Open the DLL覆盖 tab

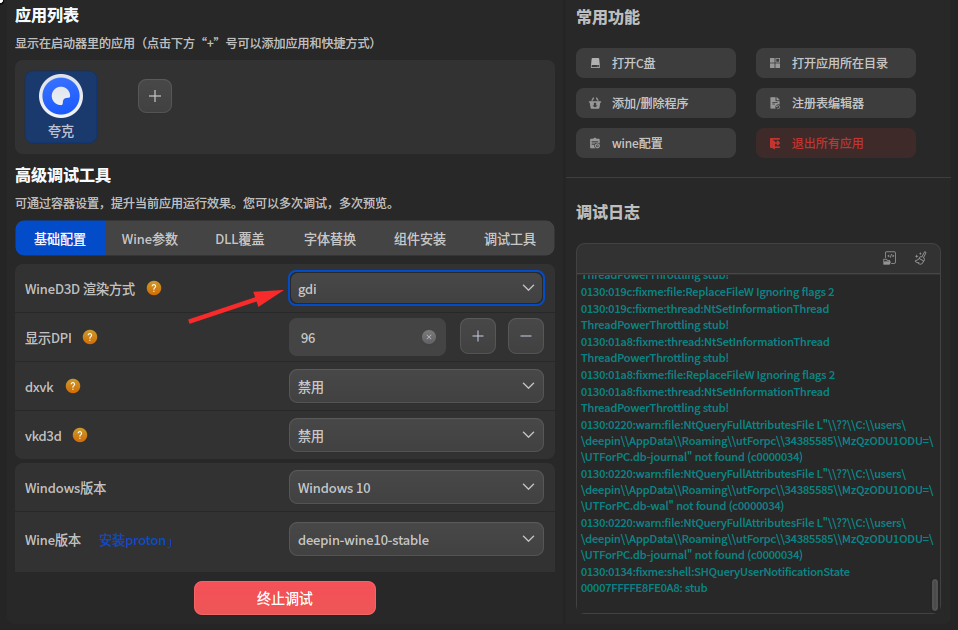coord(240,238)
